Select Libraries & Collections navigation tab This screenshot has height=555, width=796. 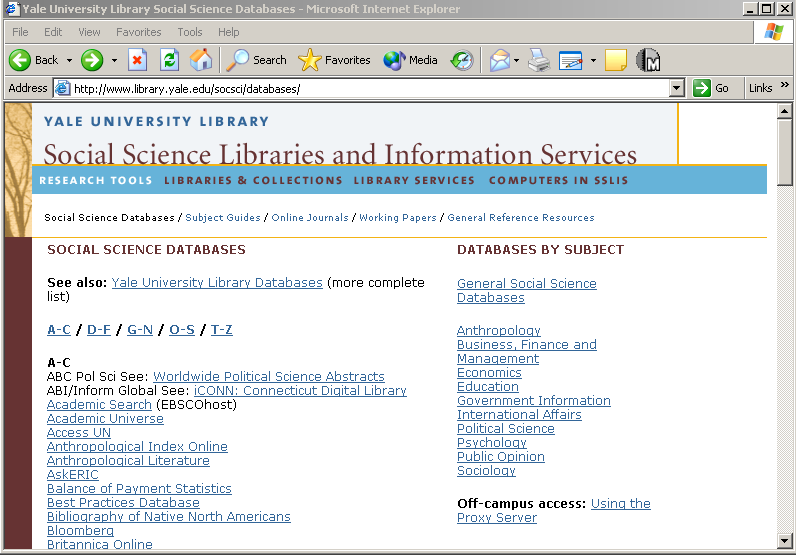point(253,181)
